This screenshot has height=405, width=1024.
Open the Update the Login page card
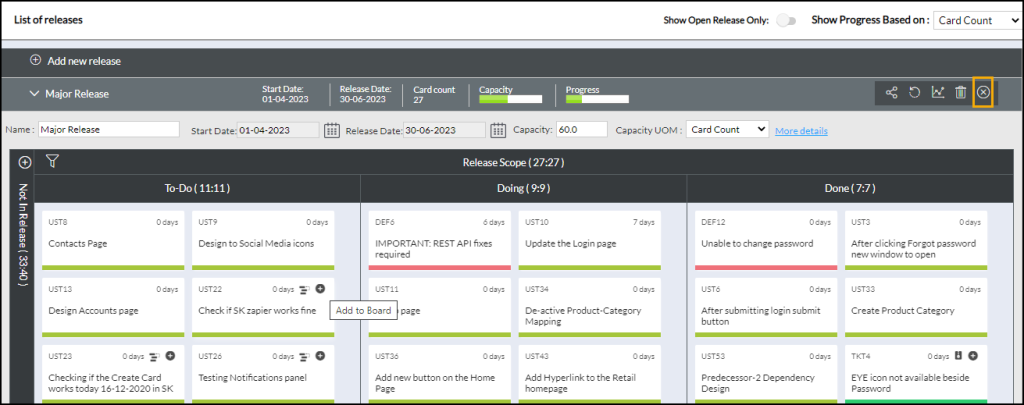coord(590,240)
